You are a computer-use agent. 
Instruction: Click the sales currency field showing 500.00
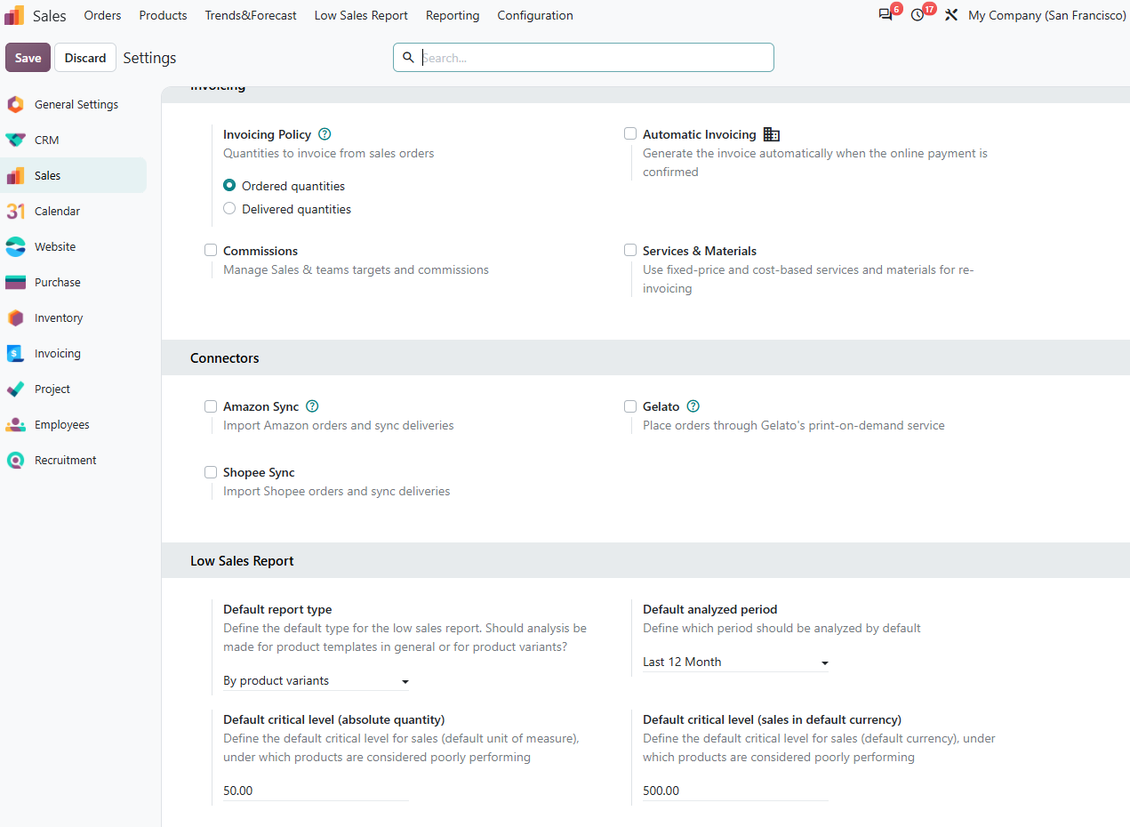pos(735,790)
